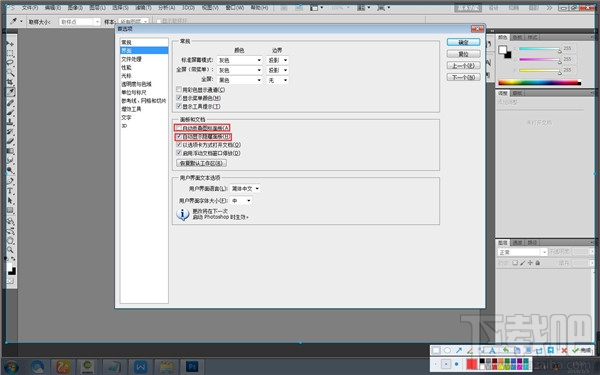This screenshot has height=375, width=600.
Task: Open the 3D(D) menu
Action: point(188,7)
